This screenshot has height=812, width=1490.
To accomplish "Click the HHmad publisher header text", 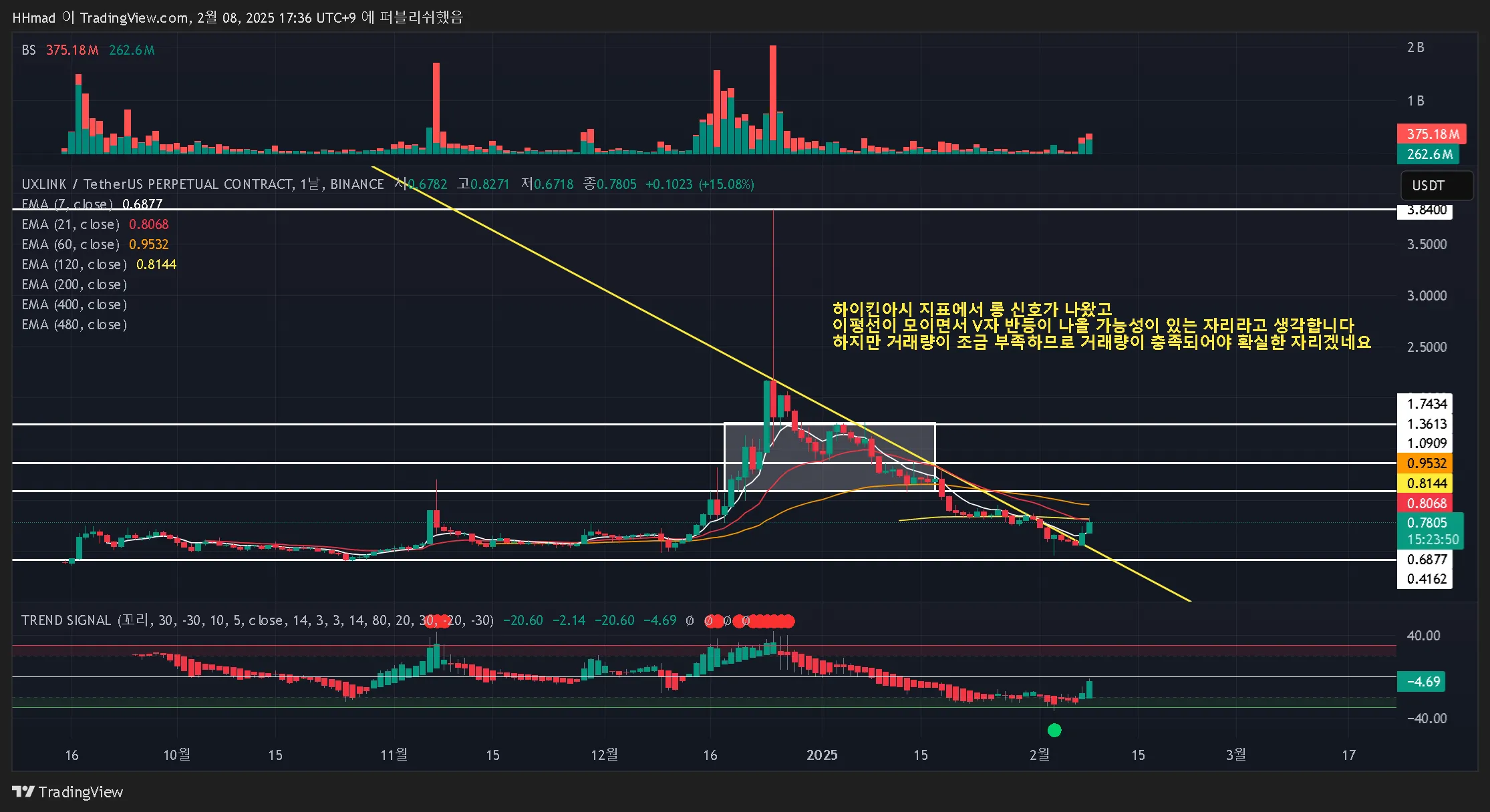I will point(237,17).
